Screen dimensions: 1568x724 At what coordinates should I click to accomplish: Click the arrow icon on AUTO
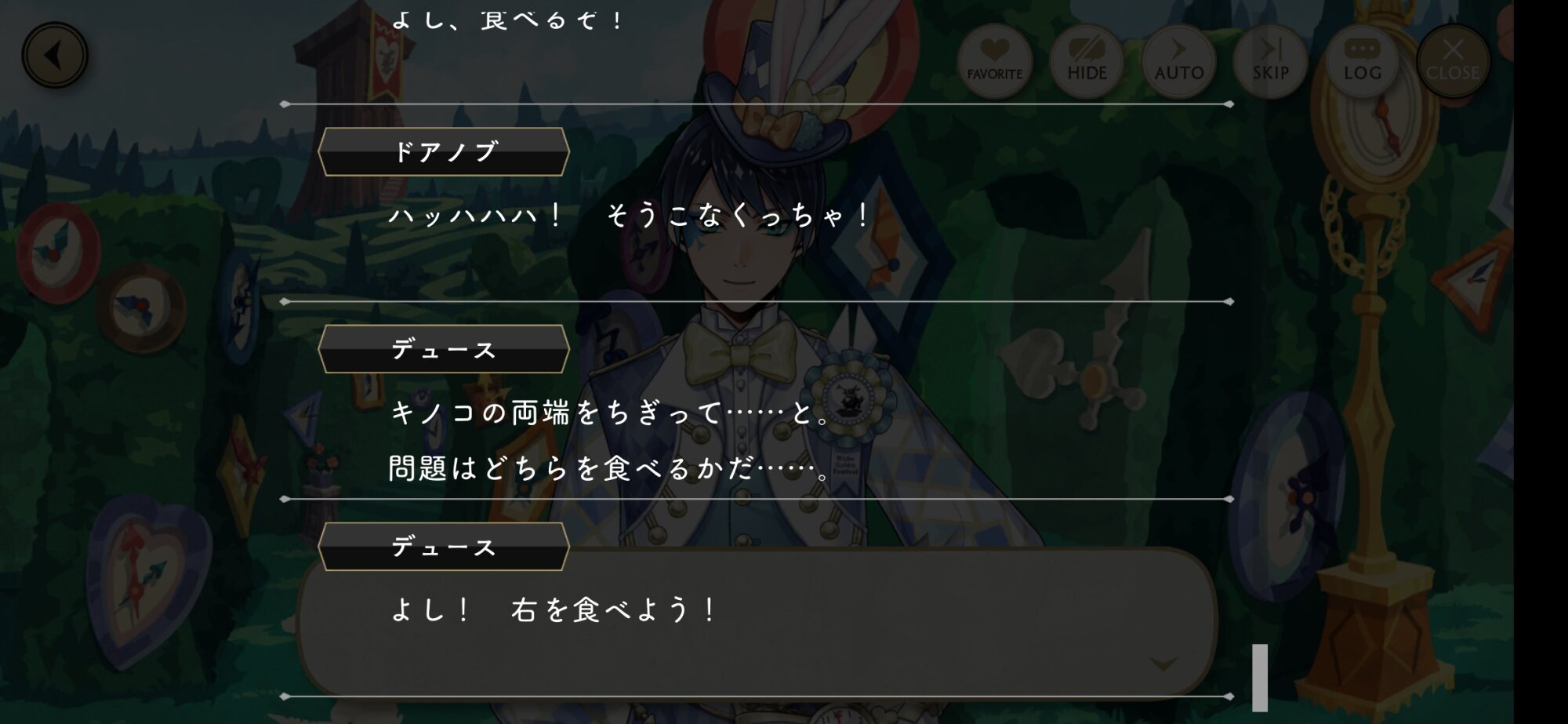1178,49
